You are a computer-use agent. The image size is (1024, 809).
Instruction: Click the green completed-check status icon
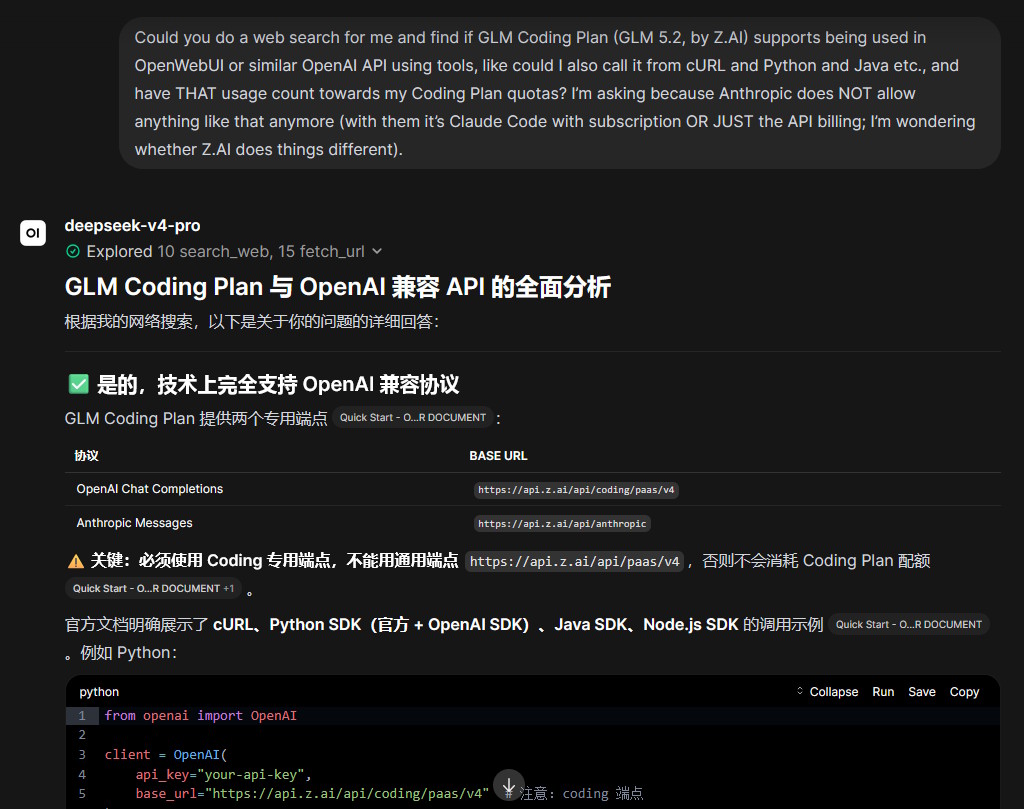click(73, 251)
